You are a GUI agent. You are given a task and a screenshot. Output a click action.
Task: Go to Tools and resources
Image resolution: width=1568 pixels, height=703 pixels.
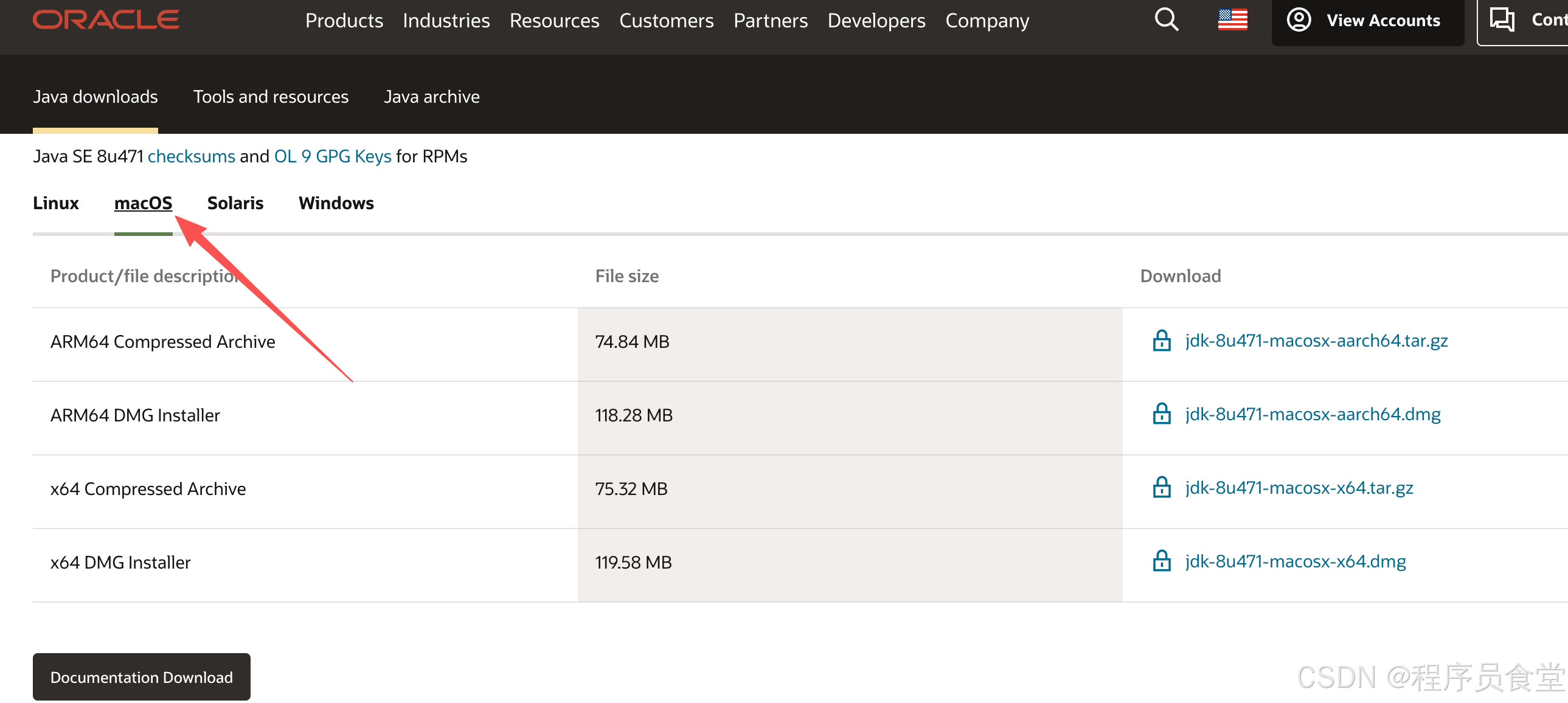[x=270, y=97]
